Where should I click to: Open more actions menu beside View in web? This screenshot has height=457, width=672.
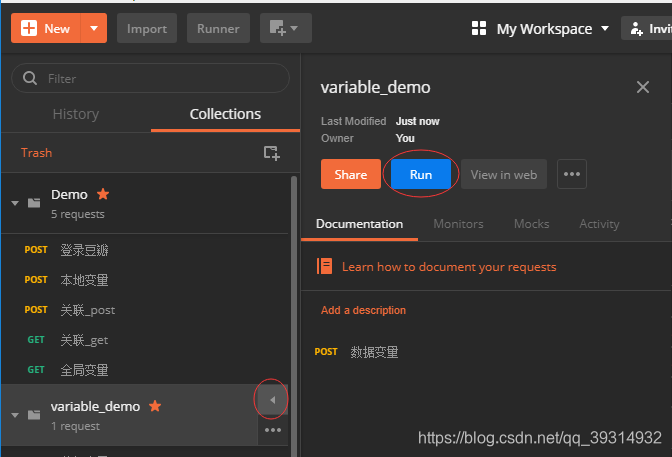pos(572,174)
